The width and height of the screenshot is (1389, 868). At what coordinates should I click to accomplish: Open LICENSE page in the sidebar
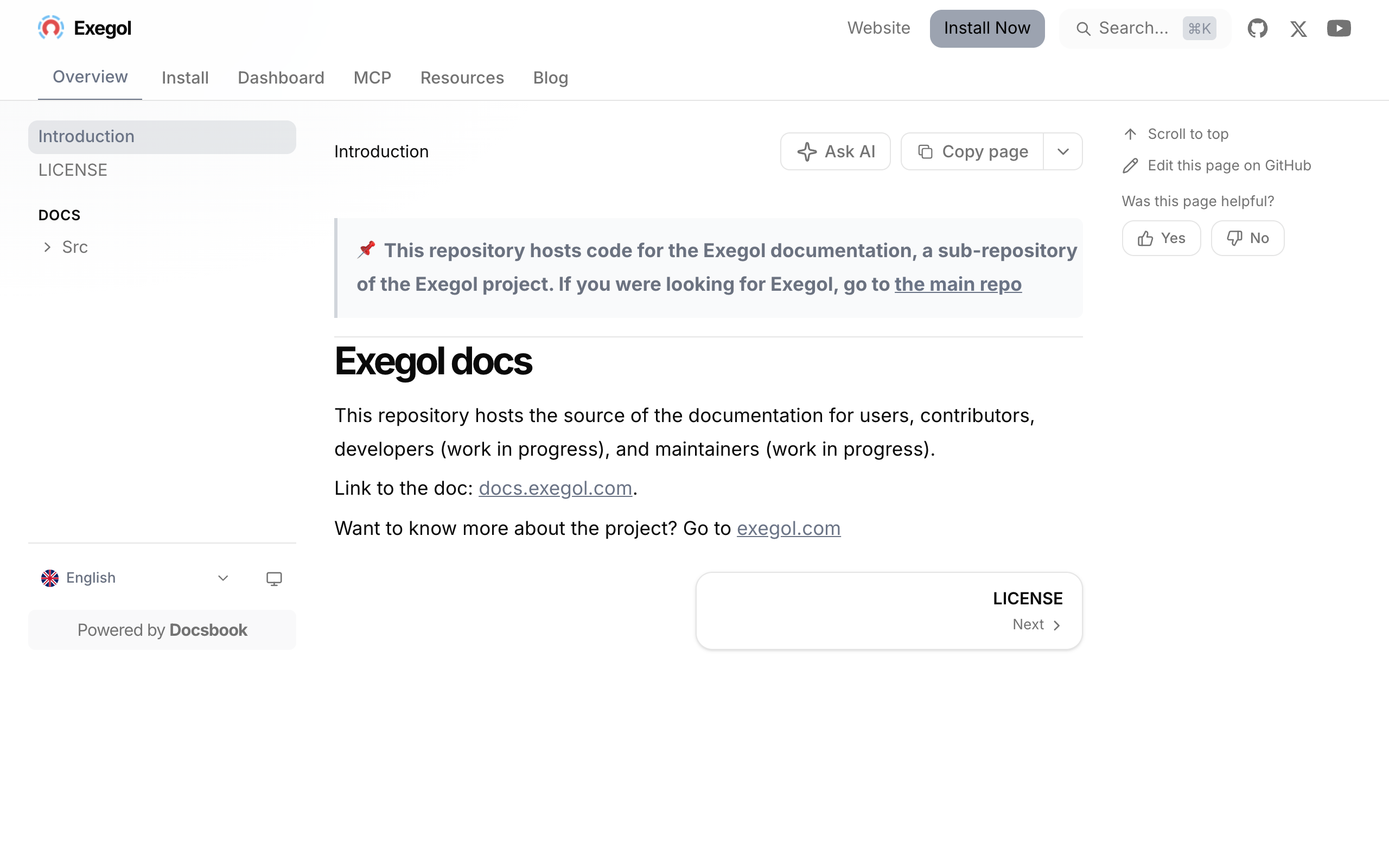(x=73, y=170)
